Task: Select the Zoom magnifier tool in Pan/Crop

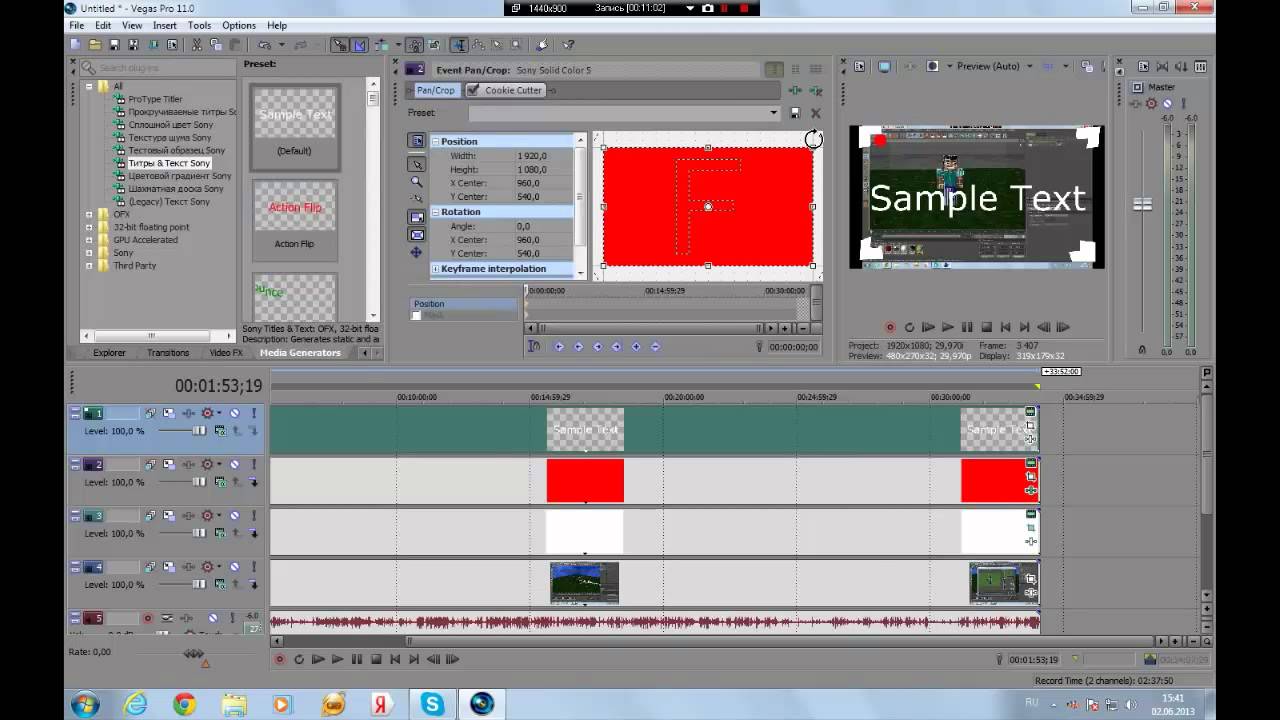Action: click(x=417, y=182)
